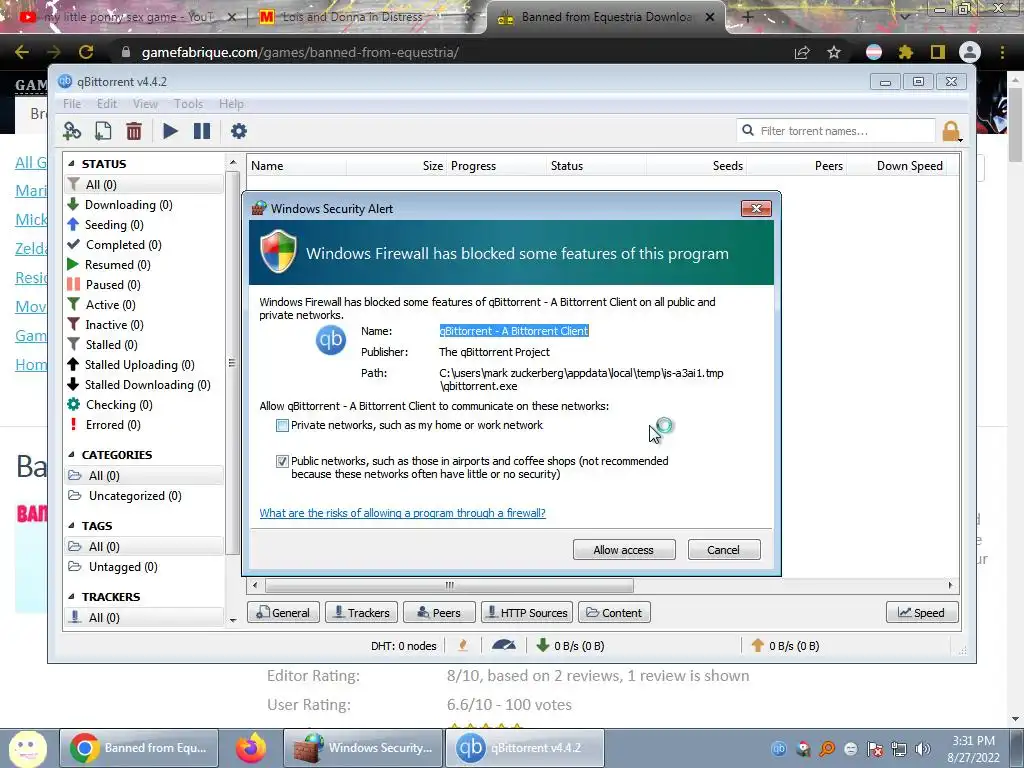The width and height of the screenshot is (1024, 768).
Task: Click the orange upload speed arrow
Action: click(x=758, y=645)
